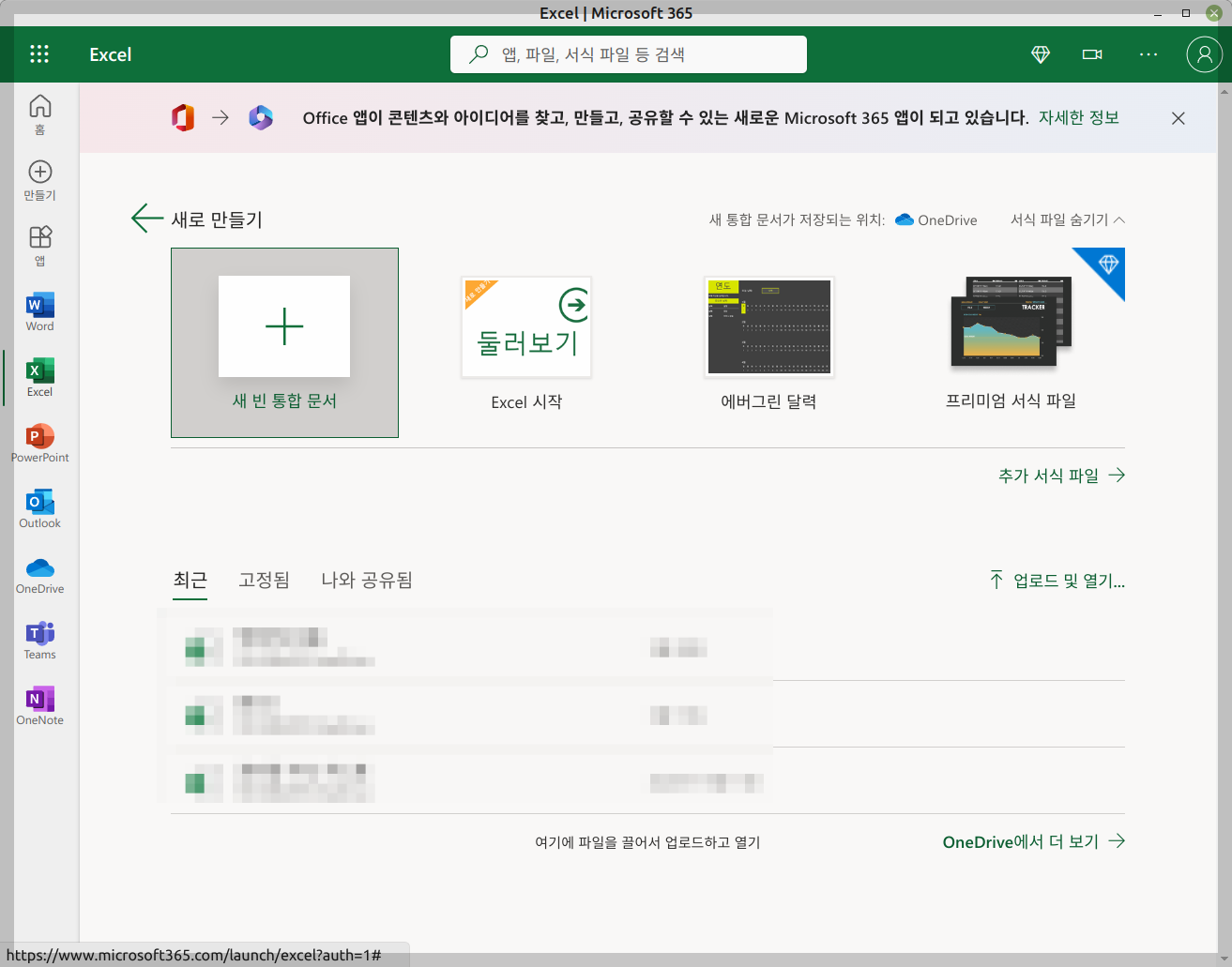Launch PowerPoint from the sidebar
The width and height of the screenshot is (1232, 967).
coord(40,443)
